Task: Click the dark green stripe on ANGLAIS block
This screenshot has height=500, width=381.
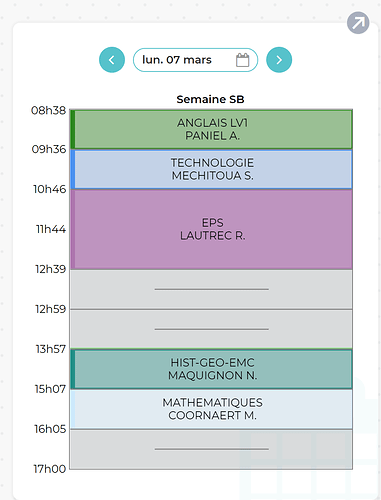Action: pos(73,129)
